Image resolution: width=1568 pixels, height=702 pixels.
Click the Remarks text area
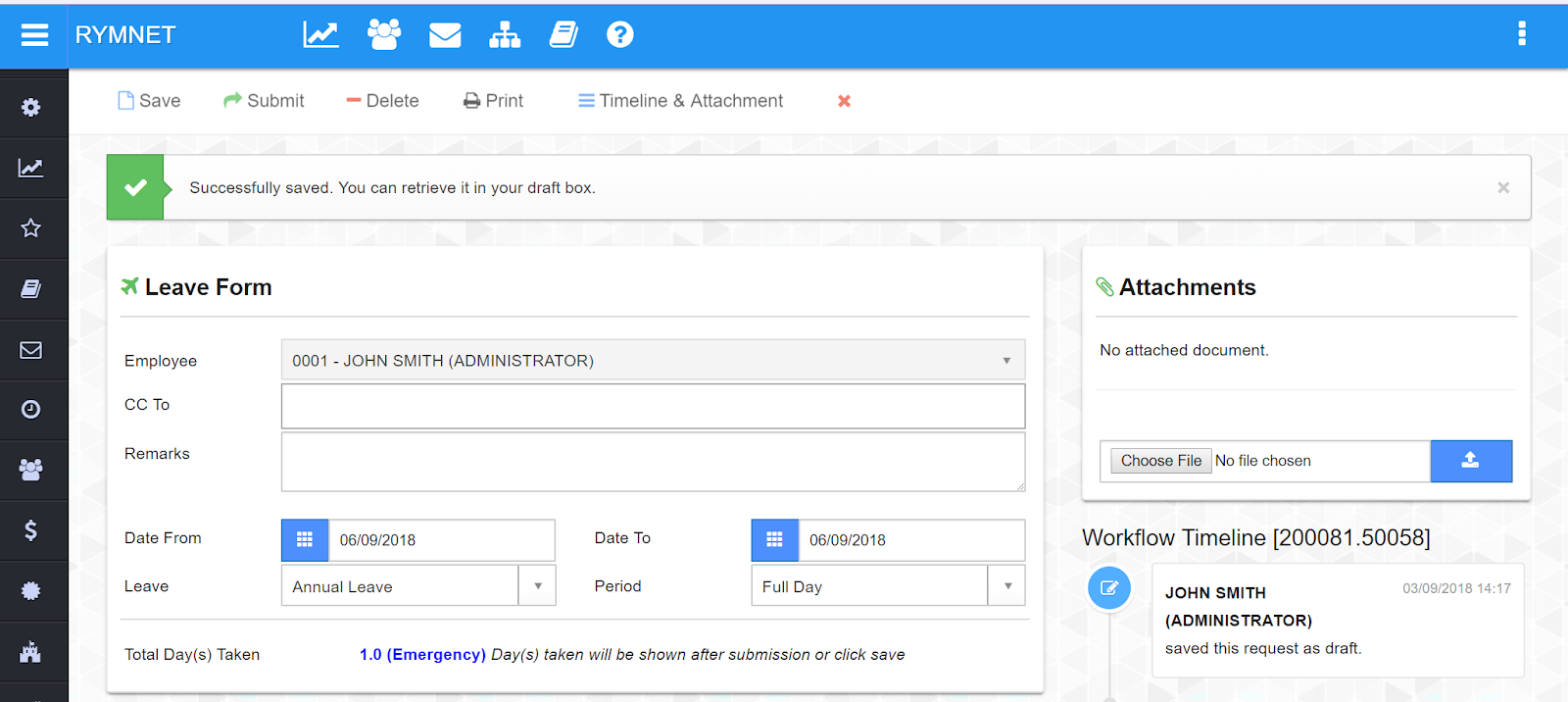tap(653, 462)
